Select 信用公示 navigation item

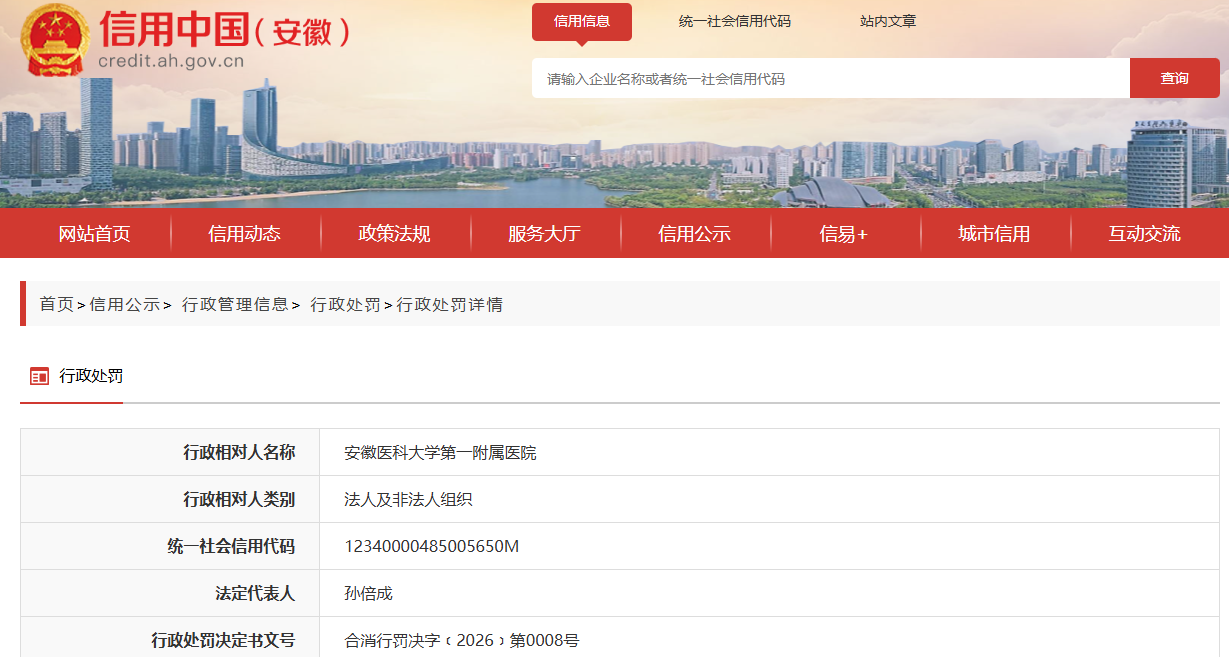(695, 234)
